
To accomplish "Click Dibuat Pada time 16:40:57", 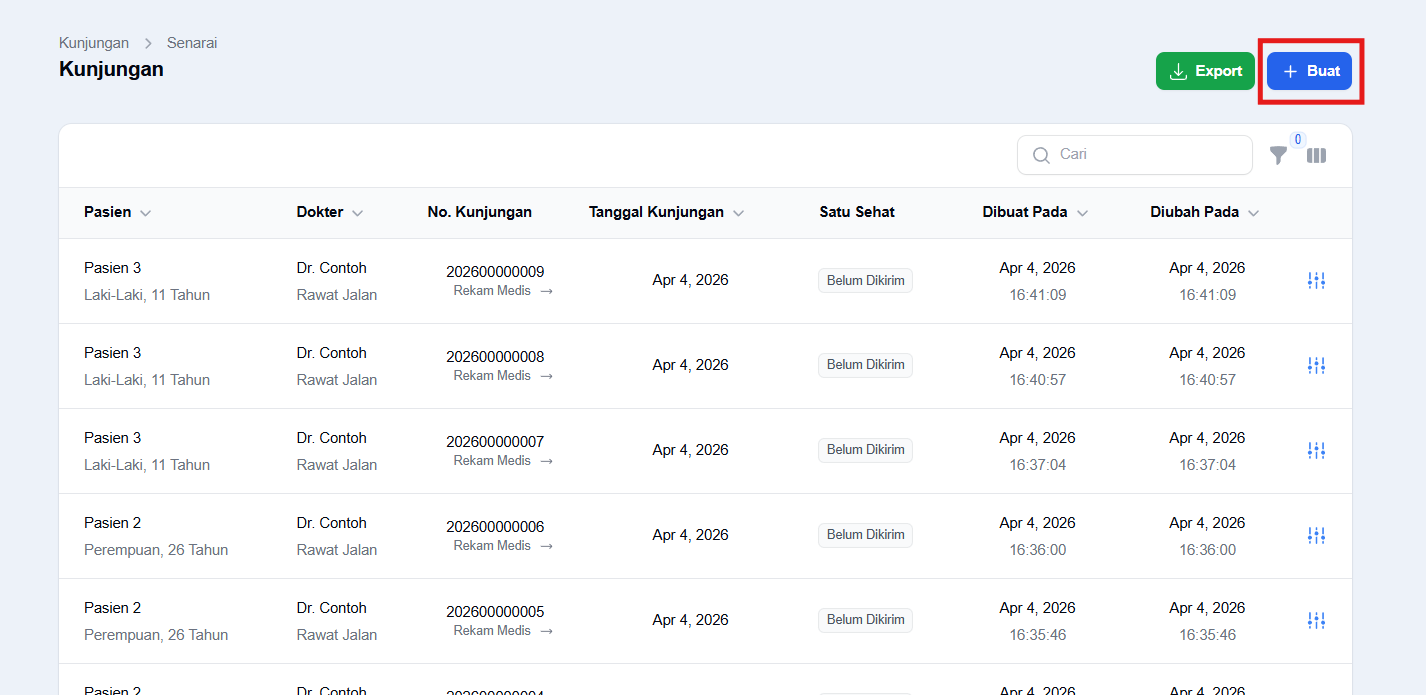I will [x=1037, y=380].
